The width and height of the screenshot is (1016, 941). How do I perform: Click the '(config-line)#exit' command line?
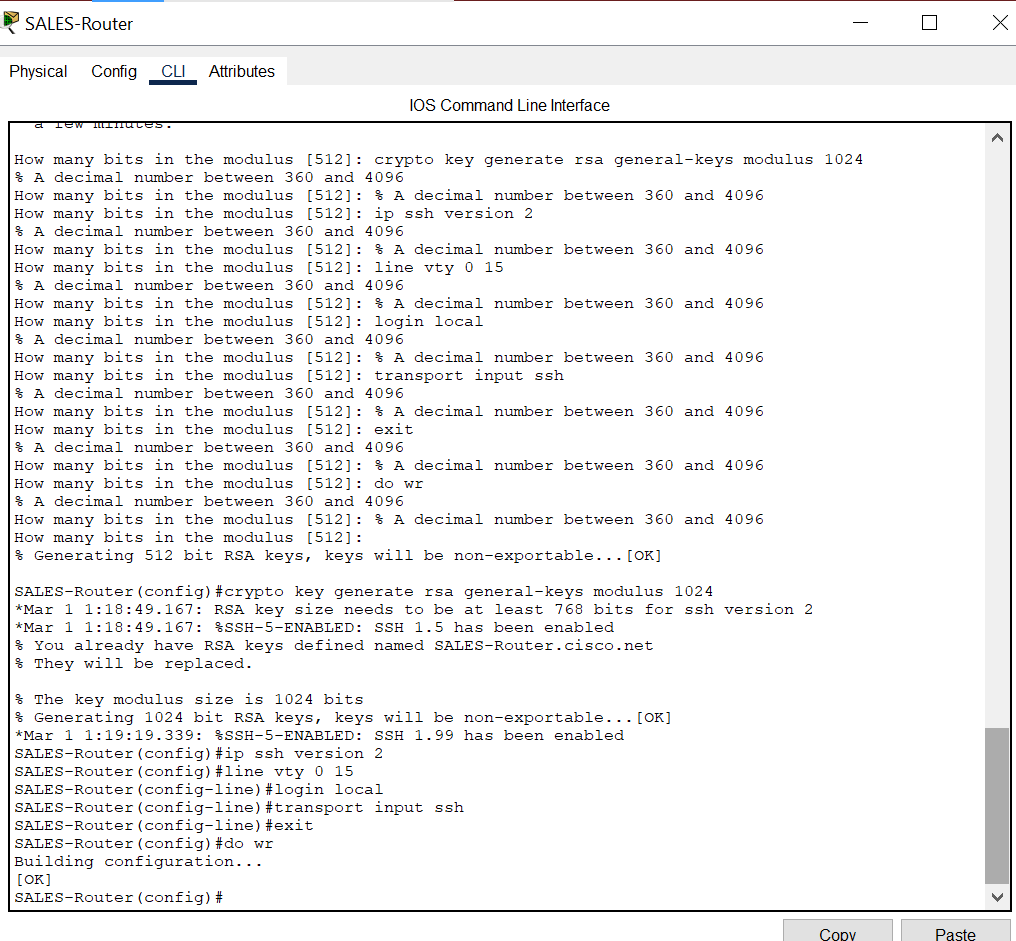tap(164, 826)
